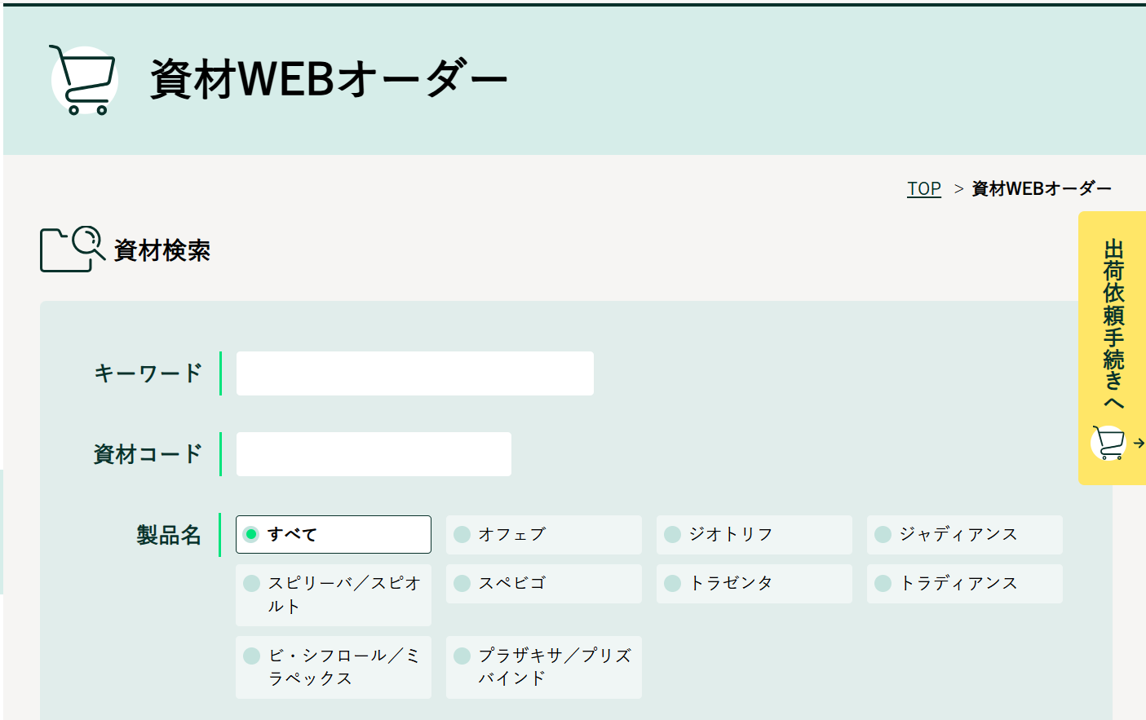Click the 資材検索 section heading text
Image resolution: width=1146 pixels, height=720 pixels.
(x=162, y=250)
